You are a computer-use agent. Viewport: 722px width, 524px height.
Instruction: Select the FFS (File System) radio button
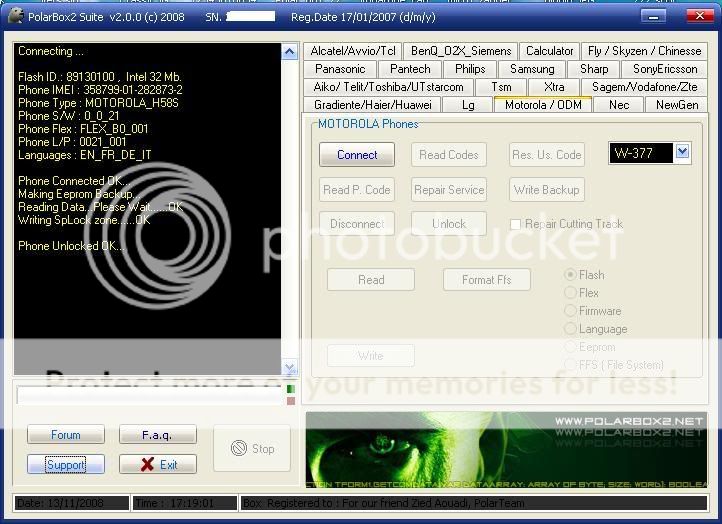[x=570, y=365]
